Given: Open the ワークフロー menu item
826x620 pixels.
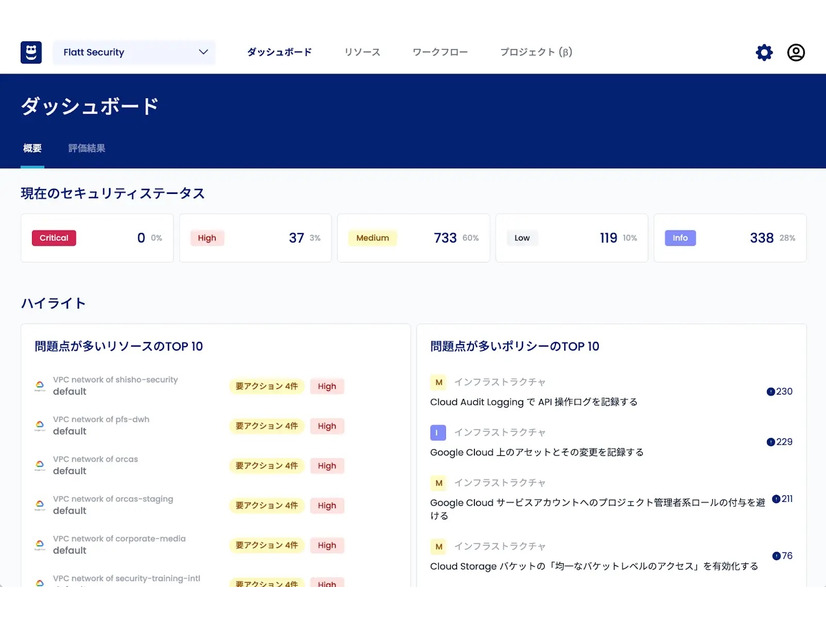Looking at the screenshot, I should click(439, 52).
